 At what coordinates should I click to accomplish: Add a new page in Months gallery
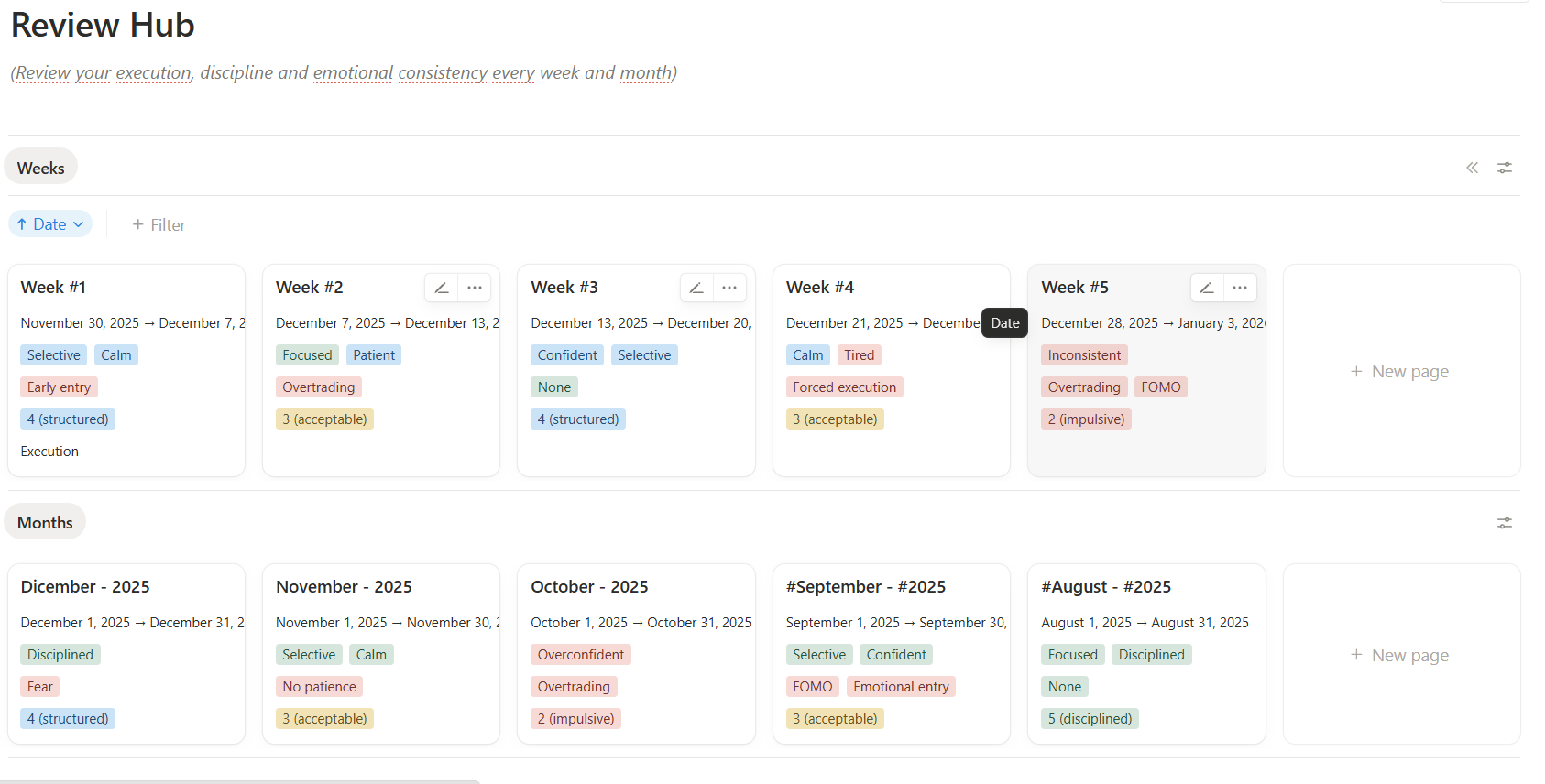(1400, 655)
